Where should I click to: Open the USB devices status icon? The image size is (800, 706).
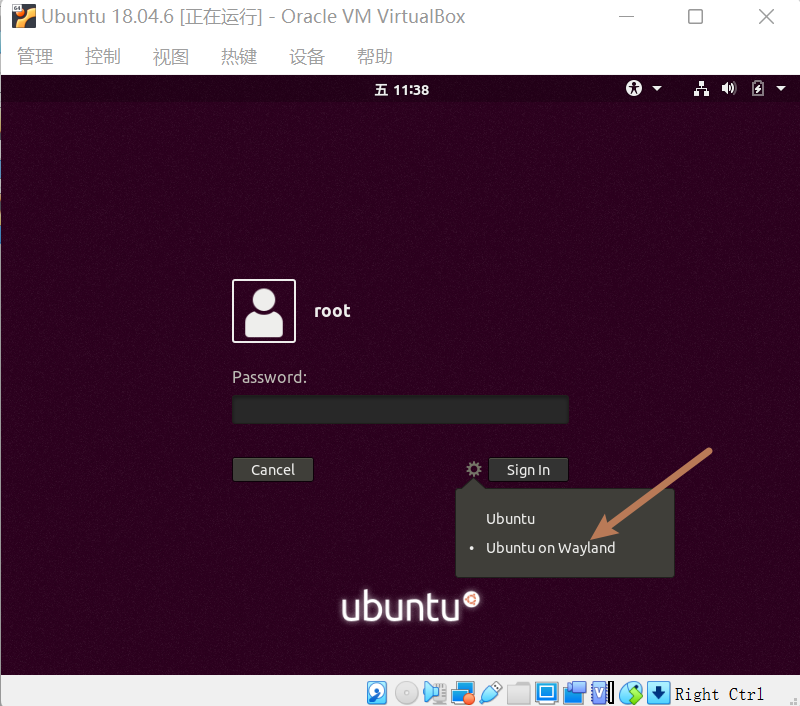coord(491,693)
